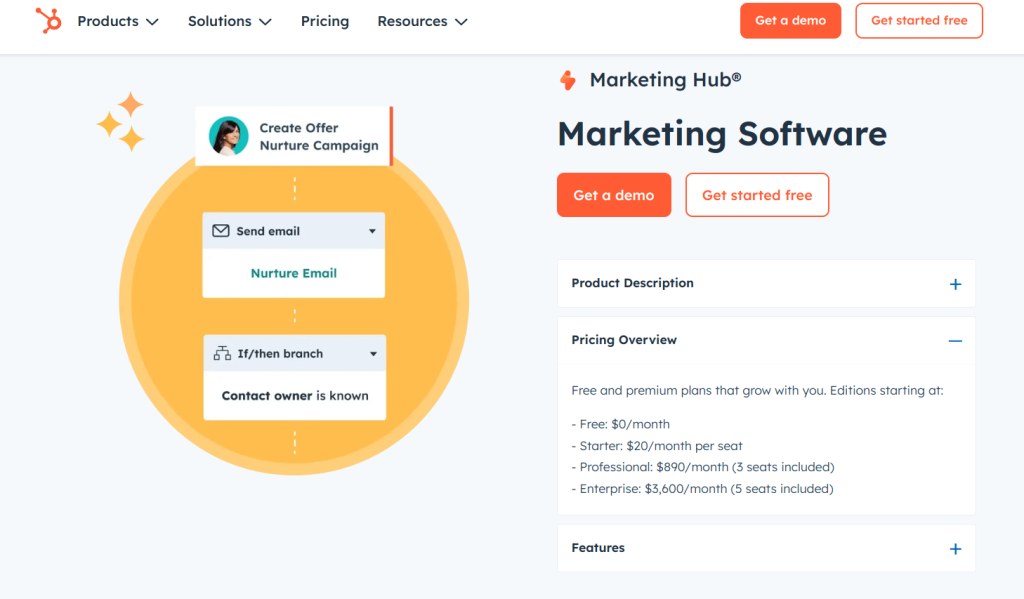Image resolution: width=1024 pixels, height=599 pixels.
Task: Select the Starter: $20/month per seat line
Action: pos(657,445)
